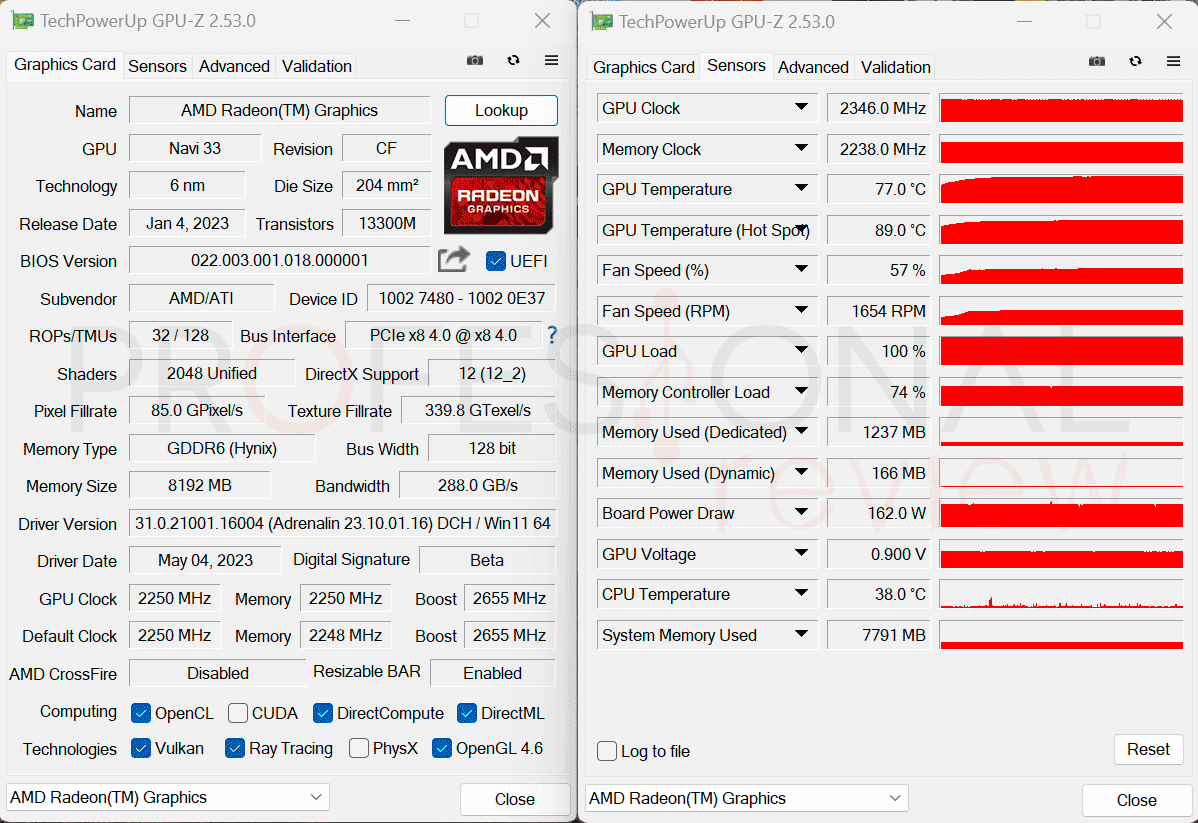Viewport: 1198px width, 823px height.
Task: Click the screenshot camera icon in left window
Action: click(x=474, y=60)
